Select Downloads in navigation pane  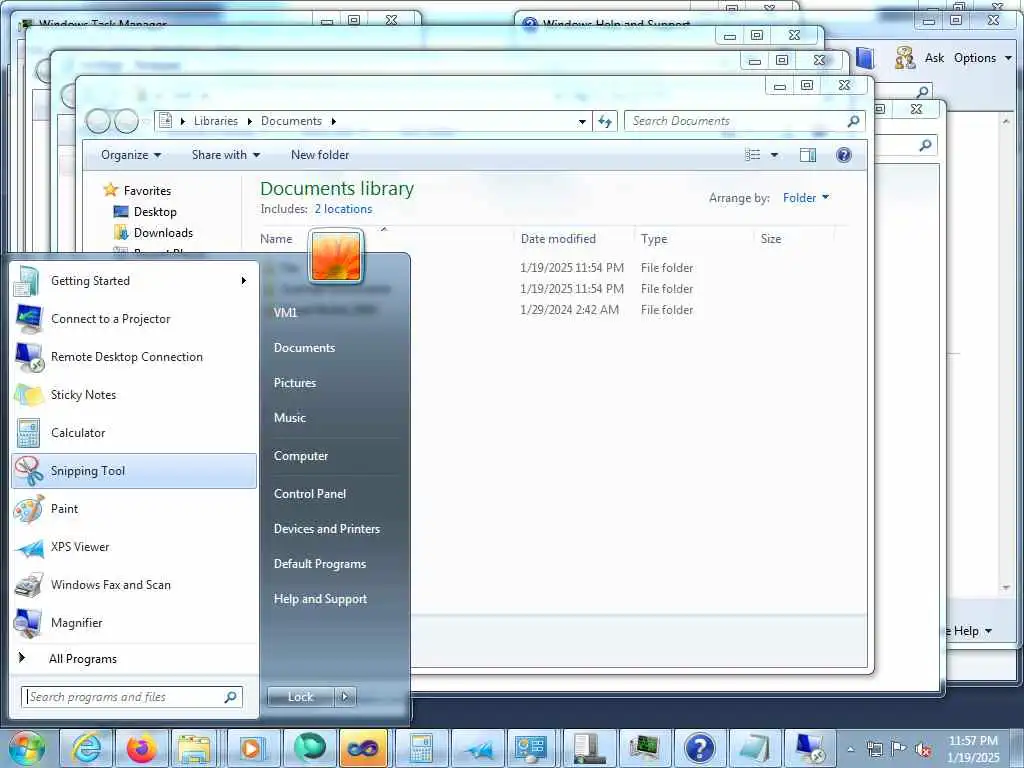point(163,232)
